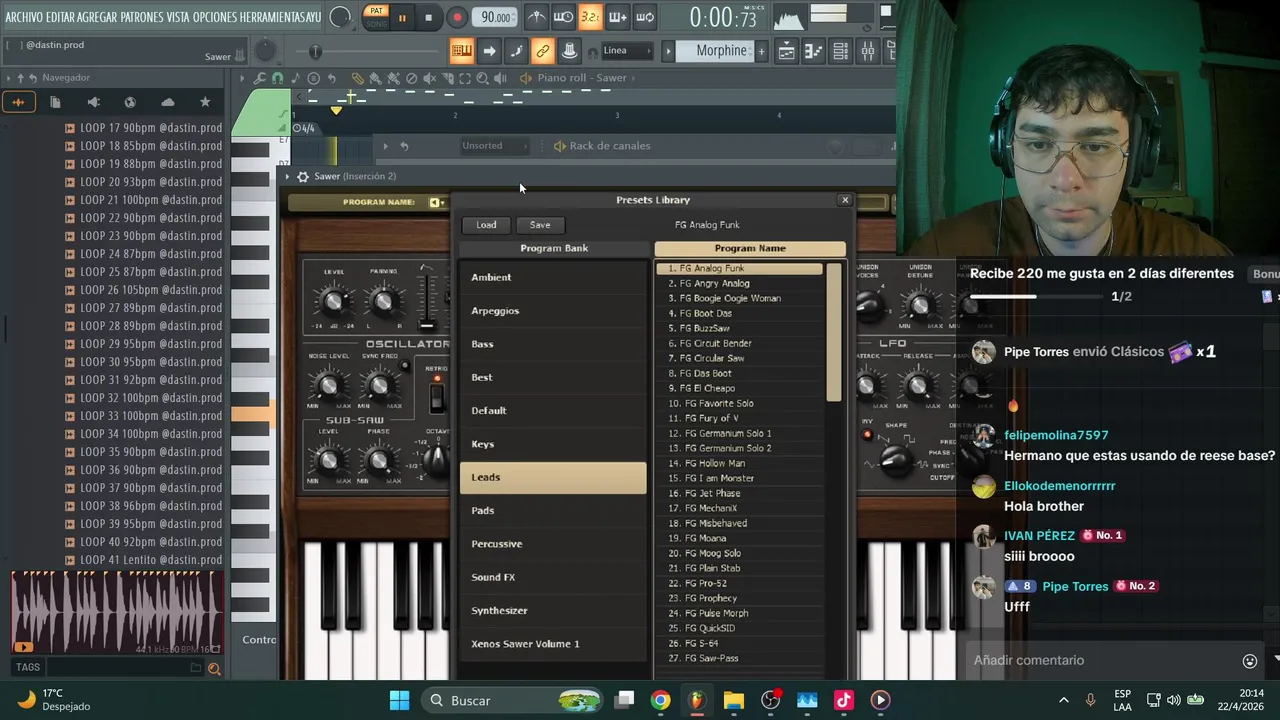1280x720 pixels.
Task: Open the Linea snap dropdown
Action: point(626,51)
